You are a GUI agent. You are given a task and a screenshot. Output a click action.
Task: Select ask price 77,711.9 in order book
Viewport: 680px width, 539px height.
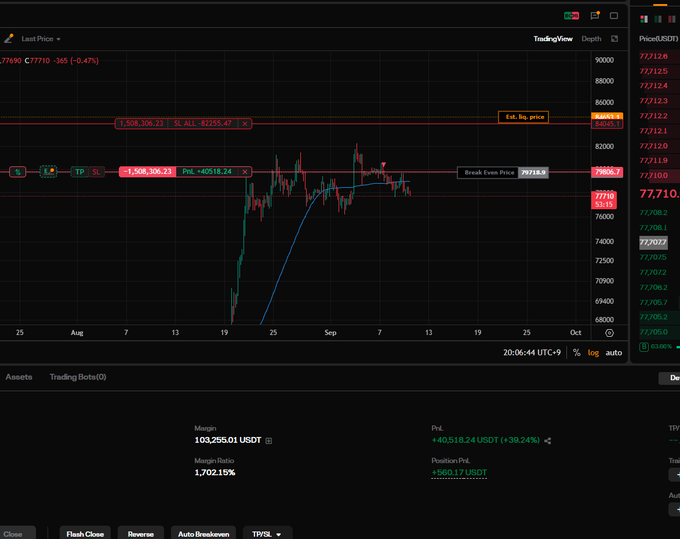(654, 160)
